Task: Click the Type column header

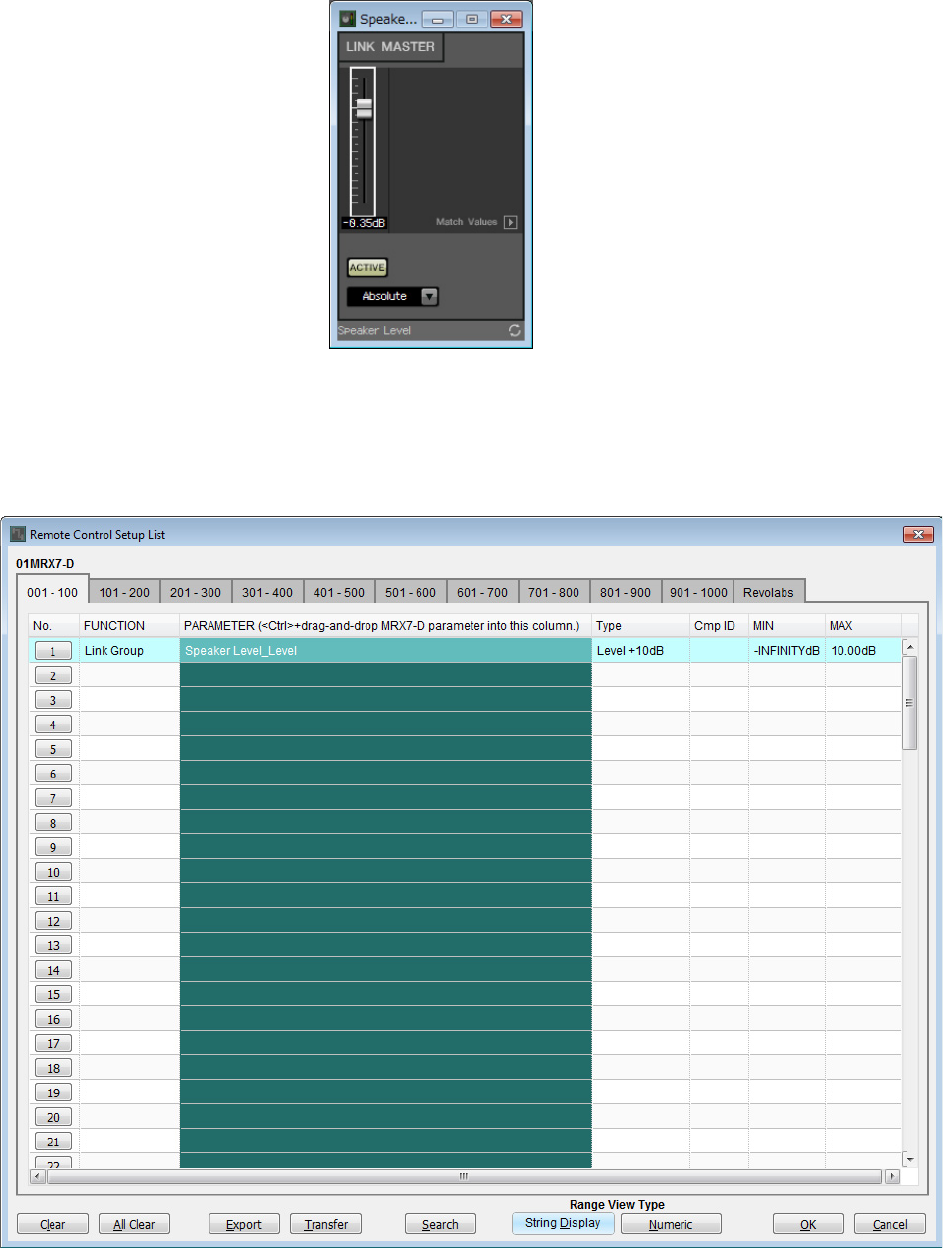Action: tap(640, 625)
